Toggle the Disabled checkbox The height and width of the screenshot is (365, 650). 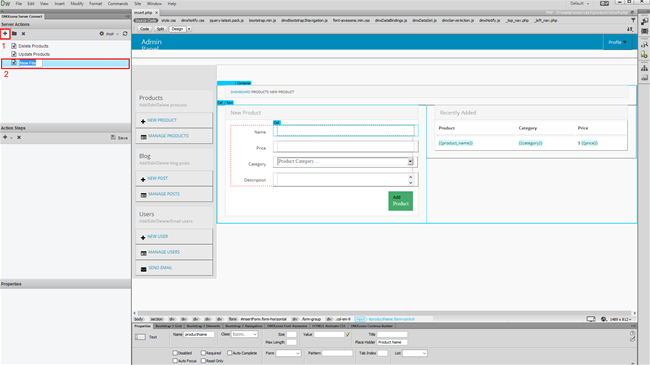[x=175, y=353]
